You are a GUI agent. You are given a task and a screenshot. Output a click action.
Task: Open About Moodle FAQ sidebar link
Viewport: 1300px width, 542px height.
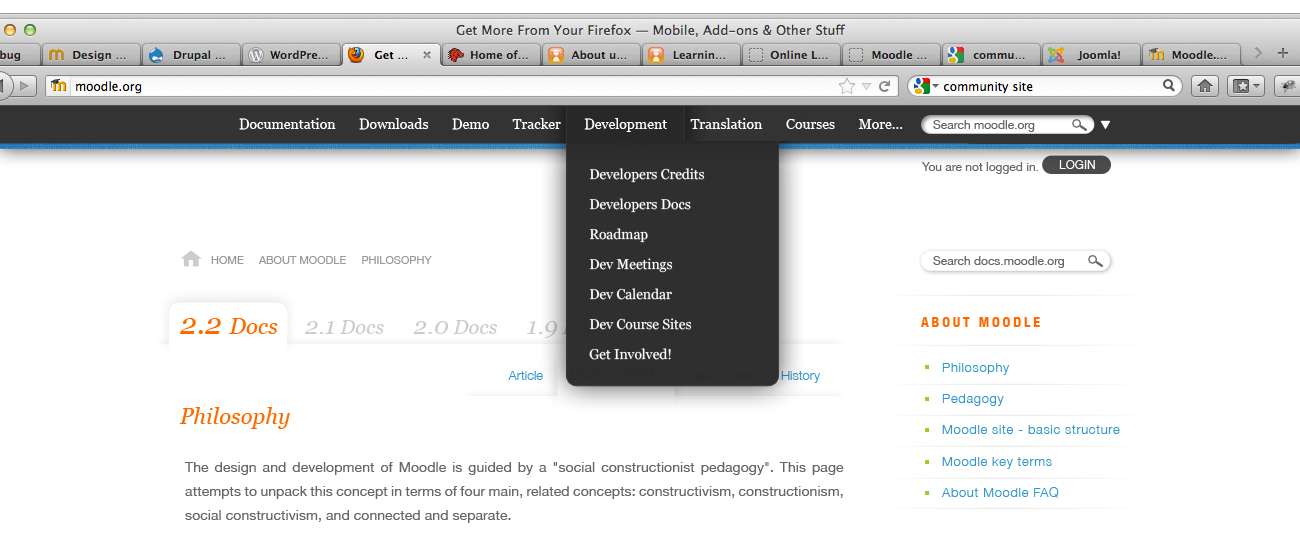tap(1000, 492)
